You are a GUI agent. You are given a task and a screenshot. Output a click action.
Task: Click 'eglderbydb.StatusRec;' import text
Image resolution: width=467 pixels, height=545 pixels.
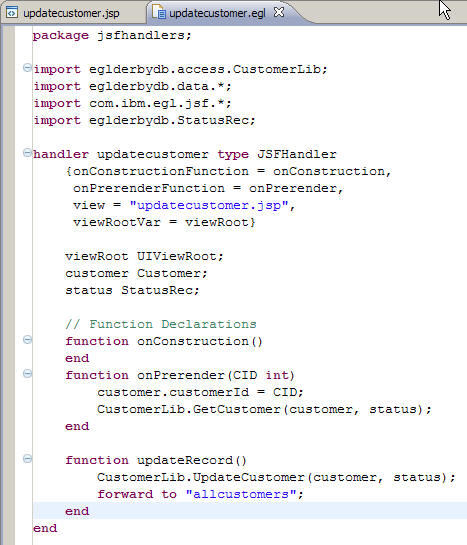tap(172, 120)
